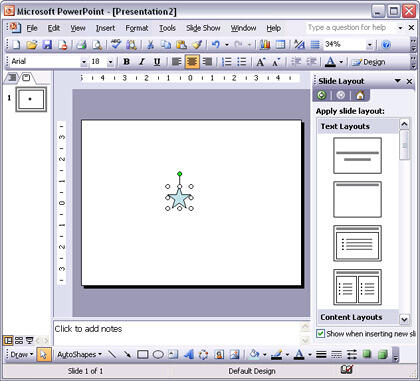Select the Oval drawing tool

coord(158,354)
